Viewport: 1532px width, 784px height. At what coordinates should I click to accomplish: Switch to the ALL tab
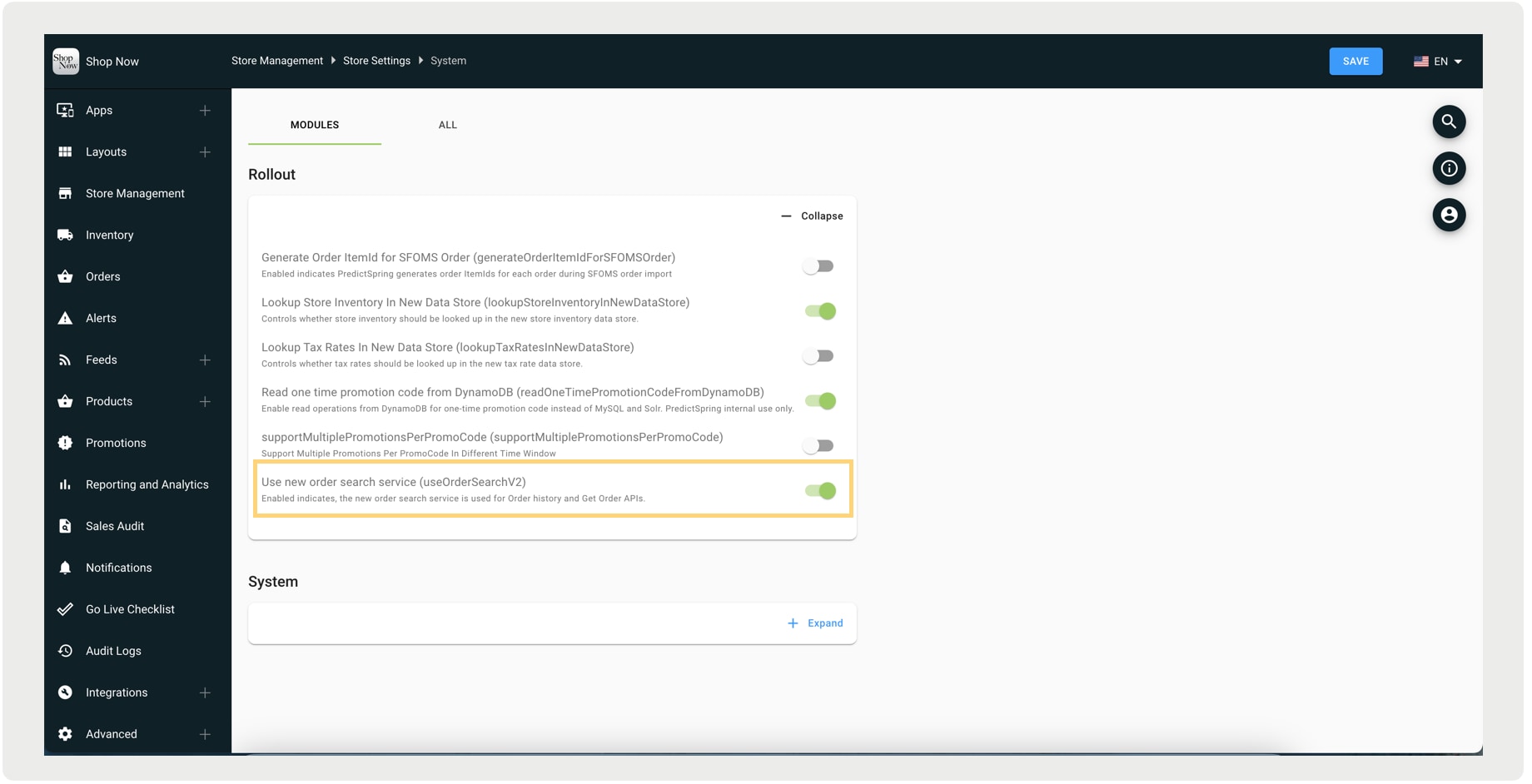[x=447, y=125]
